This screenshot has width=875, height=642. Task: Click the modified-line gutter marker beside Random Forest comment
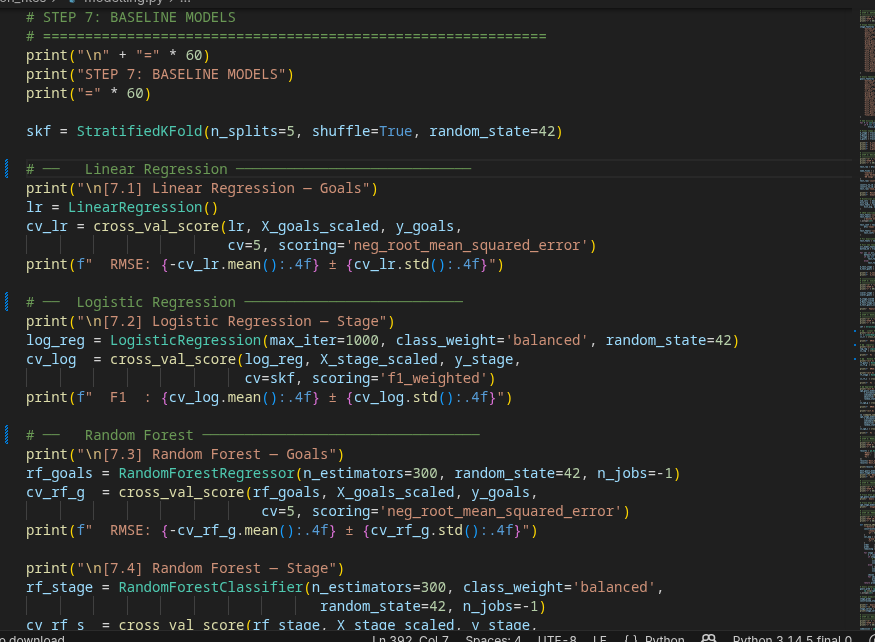click(7, 434)
